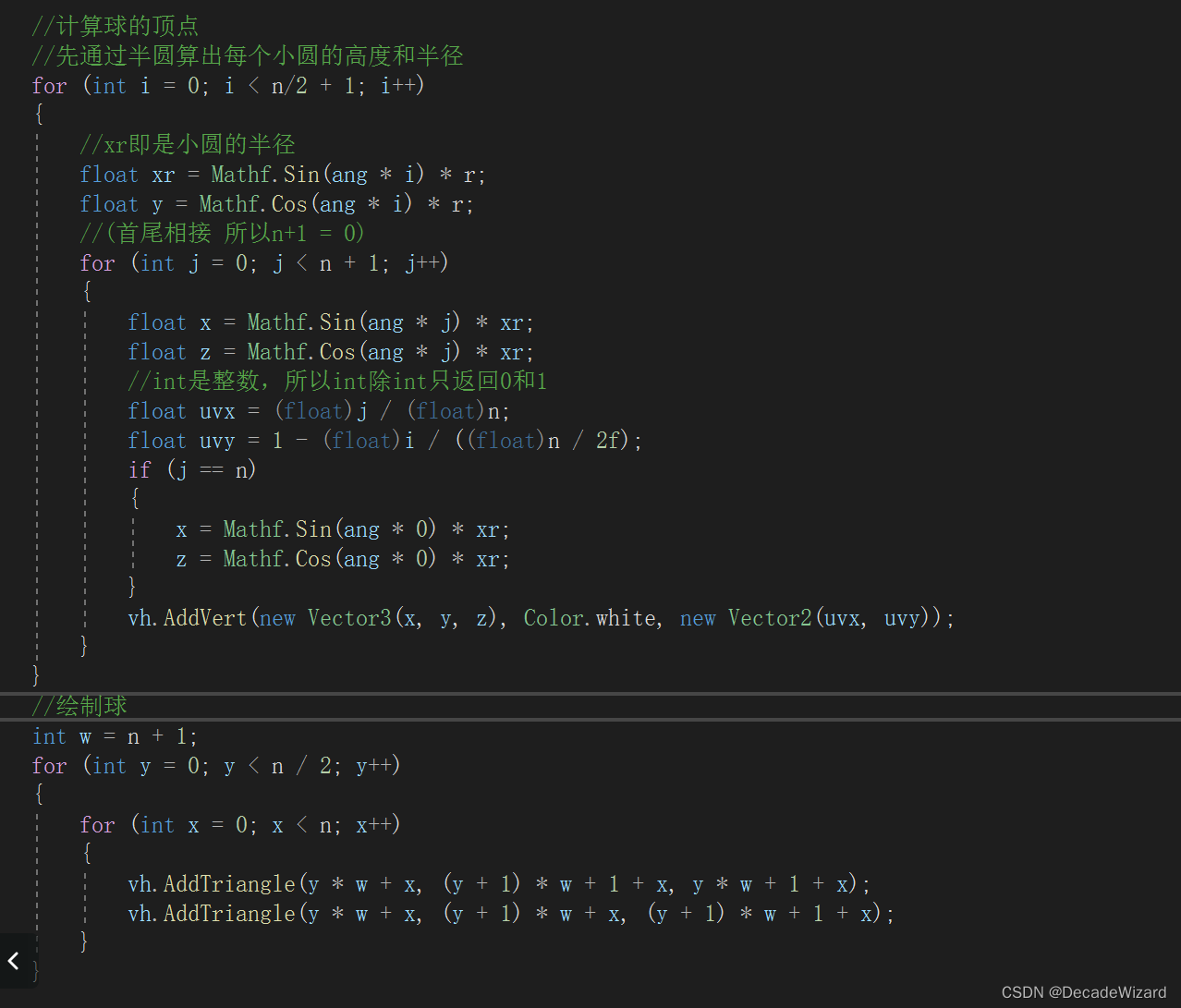Click line 'x = Mathf.Sin(ang * 0) * xr;'
This screenshot has width=1181, height=1008.
pyautogui.click(x=343, y=529)
